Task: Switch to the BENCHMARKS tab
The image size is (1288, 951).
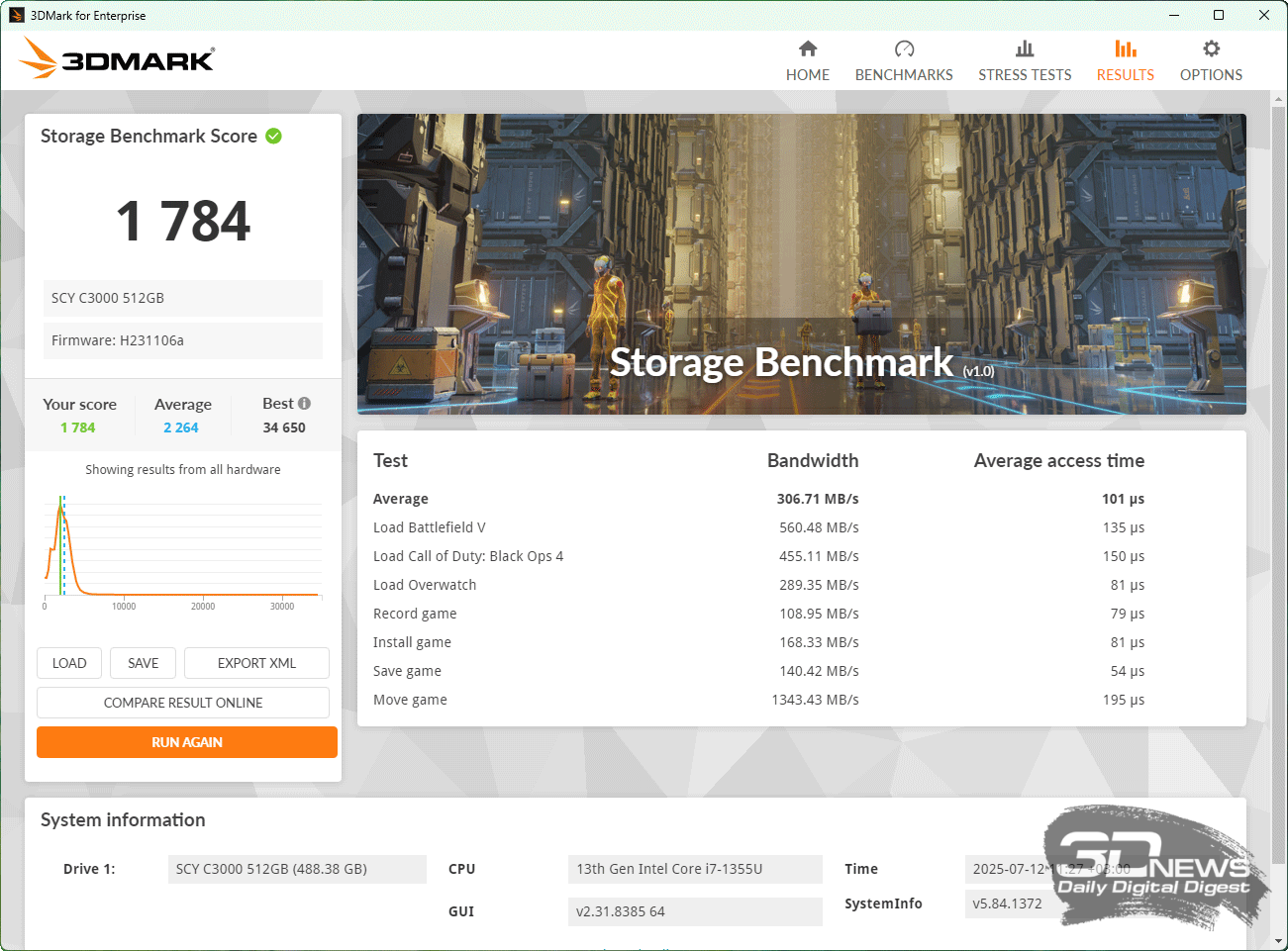Action: 904,74
